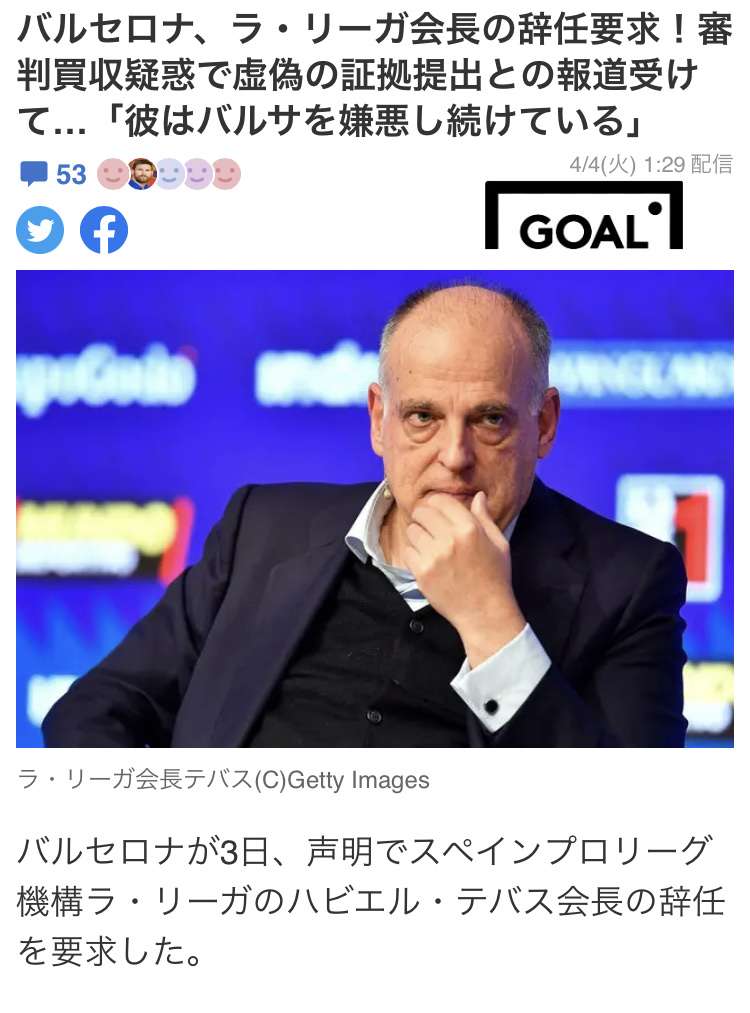The image size is (750, 1013).
Task: Click the 4/4(火) 1:29 配信 timestamp
Action: tap(651, 165)
